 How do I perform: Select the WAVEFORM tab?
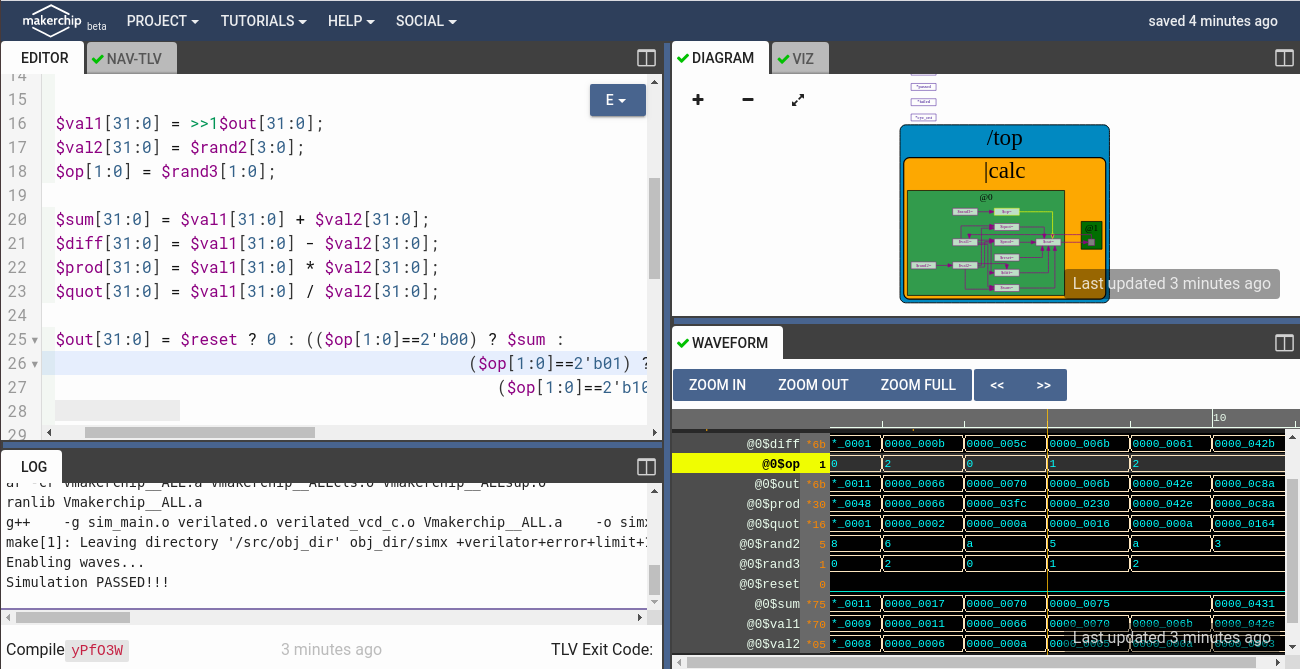(x=727, y=343)
